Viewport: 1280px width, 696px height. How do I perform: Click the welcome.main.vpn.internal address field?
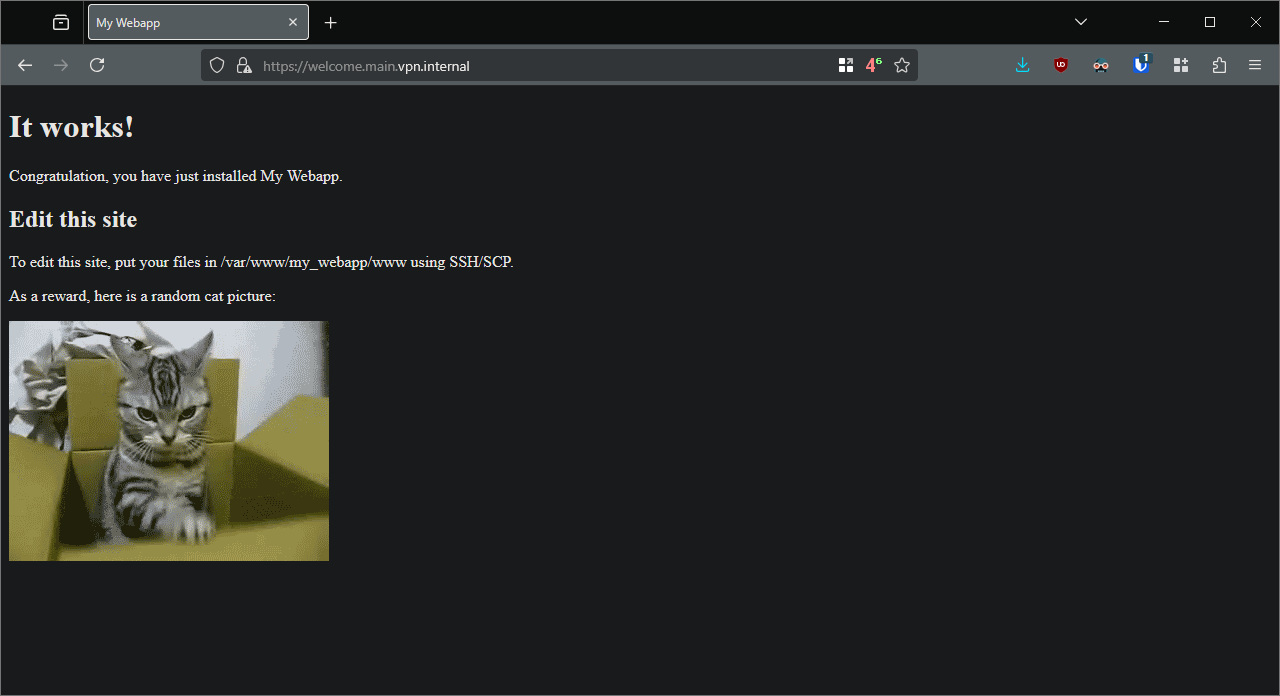click(x=540, y=66)
